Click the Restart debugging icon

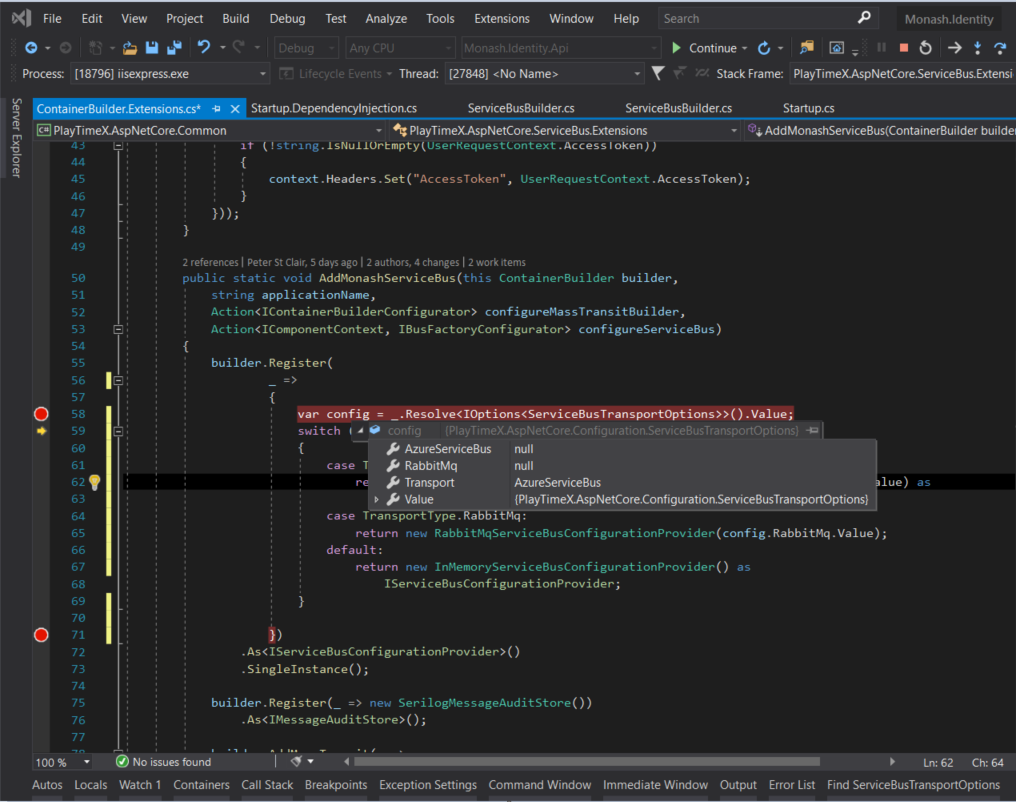[x=926, y=48]
